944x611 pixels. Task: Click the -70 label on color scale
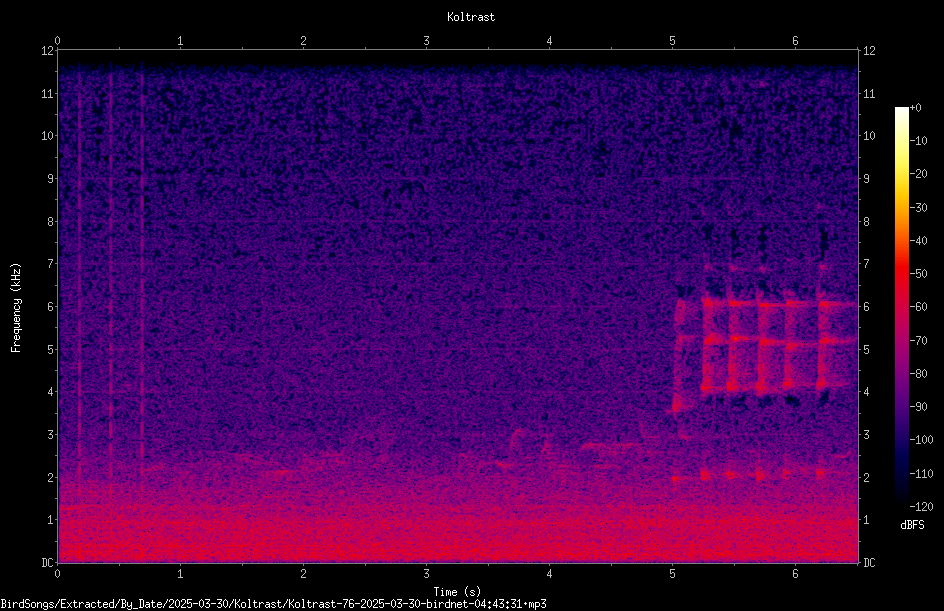click(x=919, y=341)
